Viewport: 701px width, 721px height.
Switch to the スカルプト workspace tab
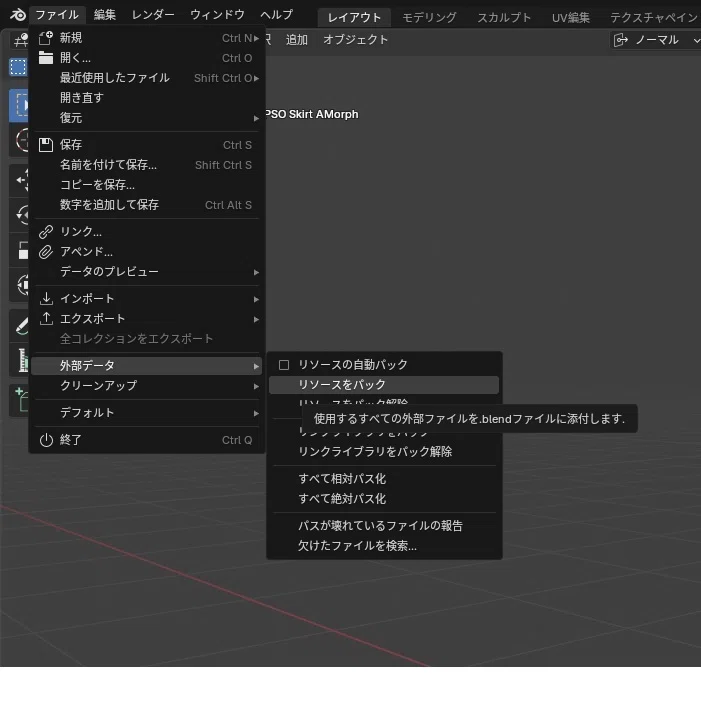[x=504, y=18]
